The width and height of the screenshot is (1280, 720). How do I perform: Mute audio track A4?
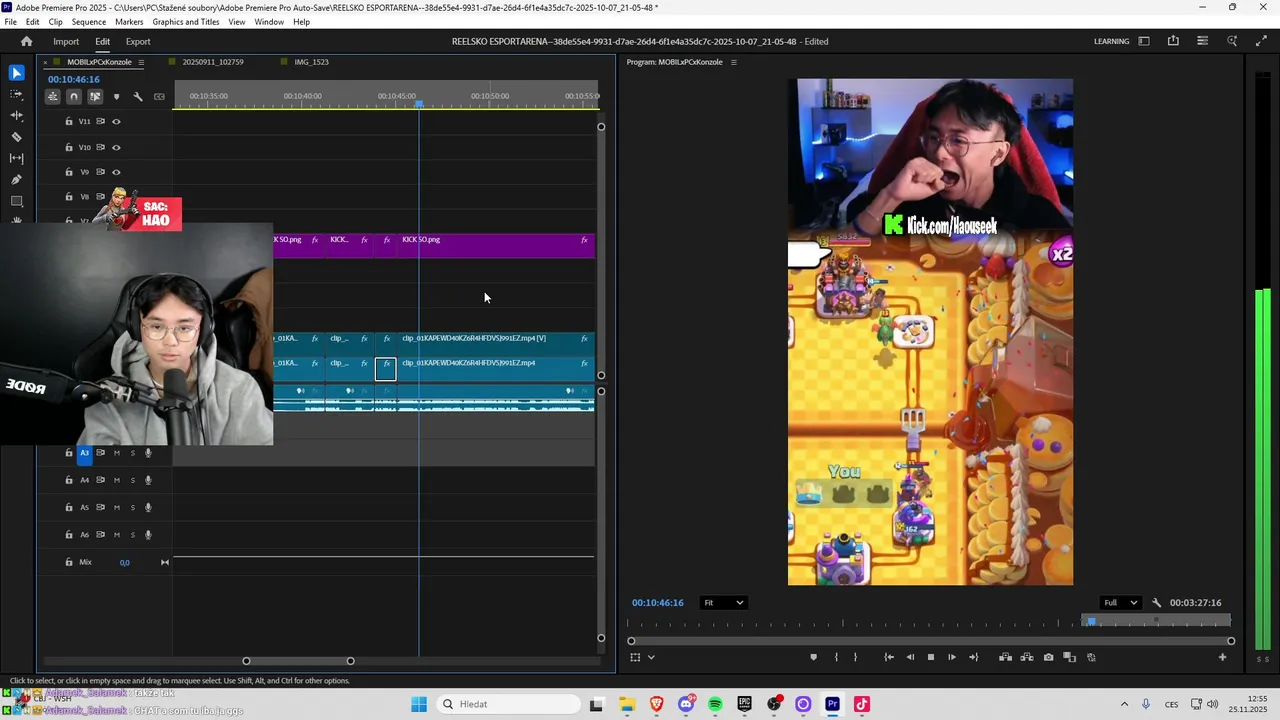[x=116, y=480]
